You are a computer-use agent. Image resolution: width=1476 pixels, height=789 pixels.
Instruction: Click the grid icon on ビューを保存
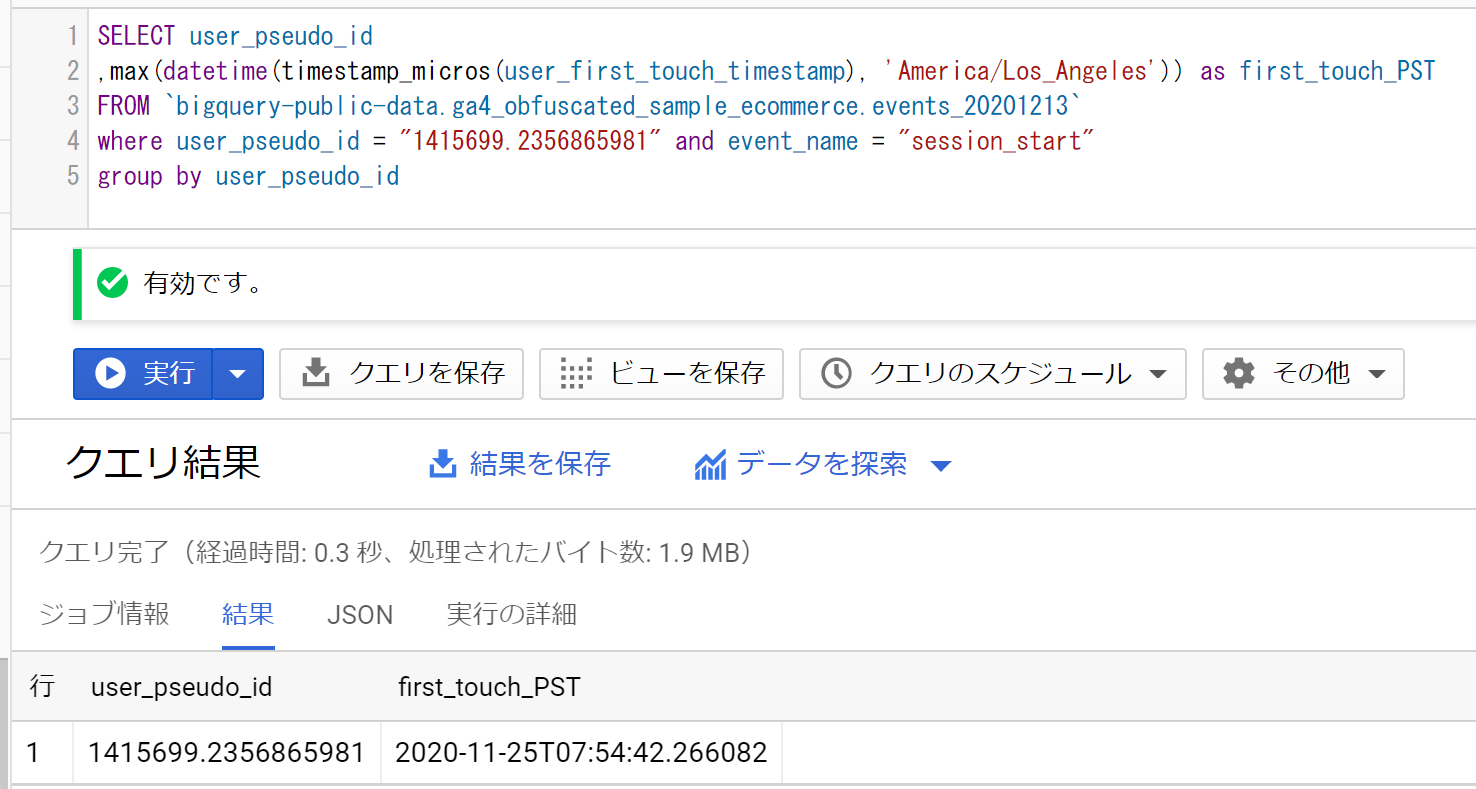tap(576, 374)
